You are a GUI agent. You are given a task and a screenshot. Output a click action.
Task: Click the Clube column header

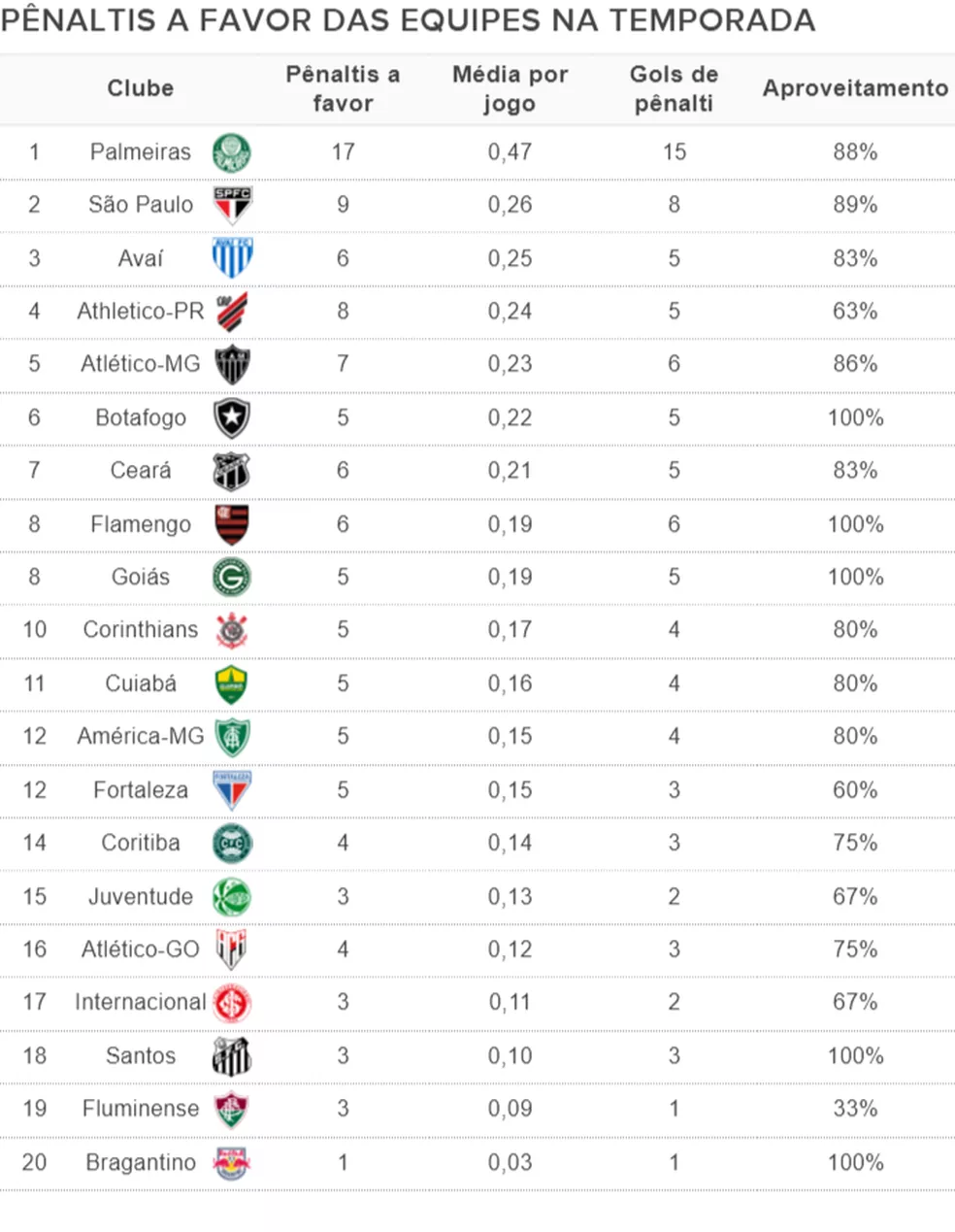[141, 88]
